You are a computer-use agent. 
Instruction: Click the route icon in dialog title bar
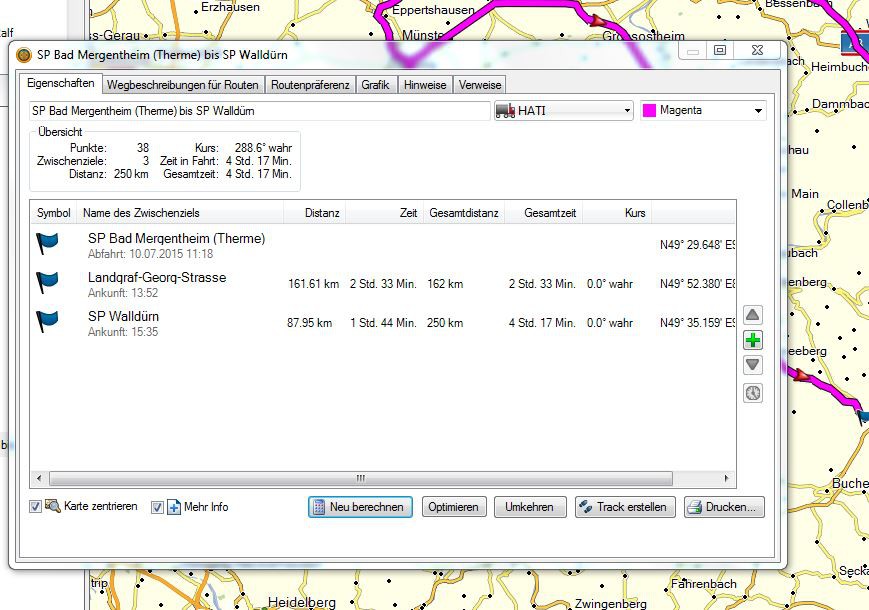point(25,55)
